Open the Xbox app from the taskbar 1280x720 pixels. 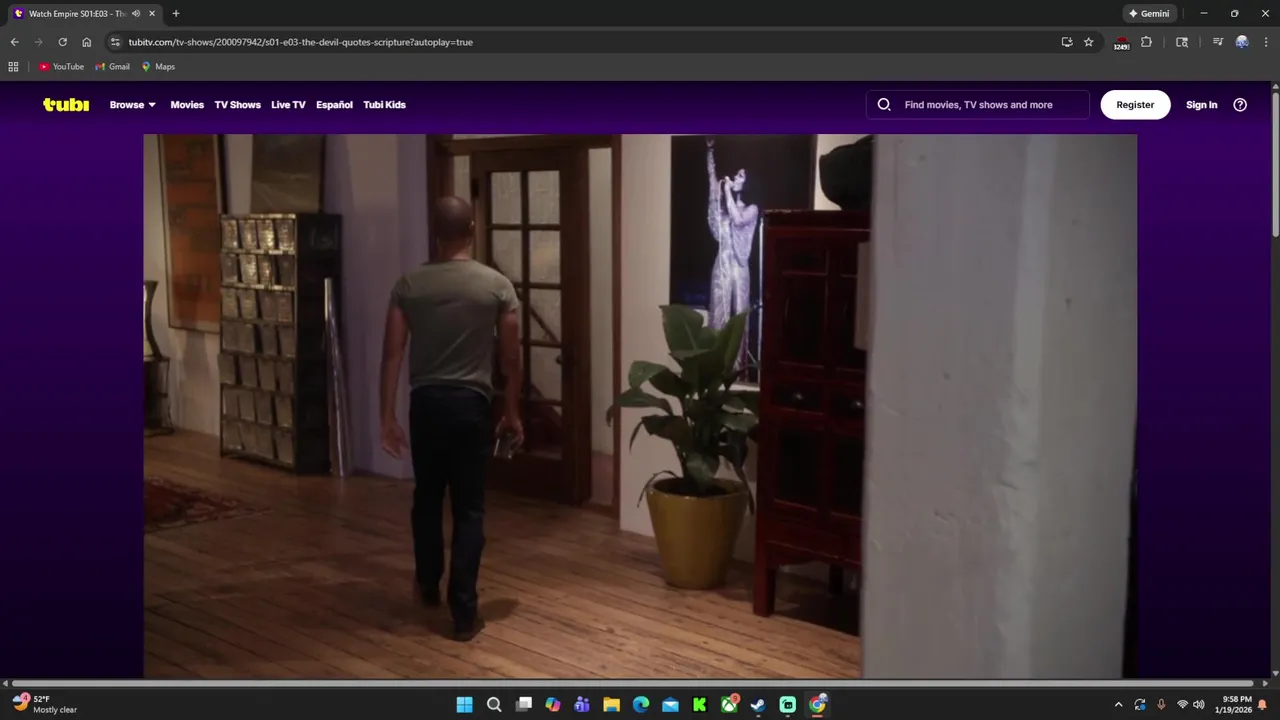click(x=729, y=705)
